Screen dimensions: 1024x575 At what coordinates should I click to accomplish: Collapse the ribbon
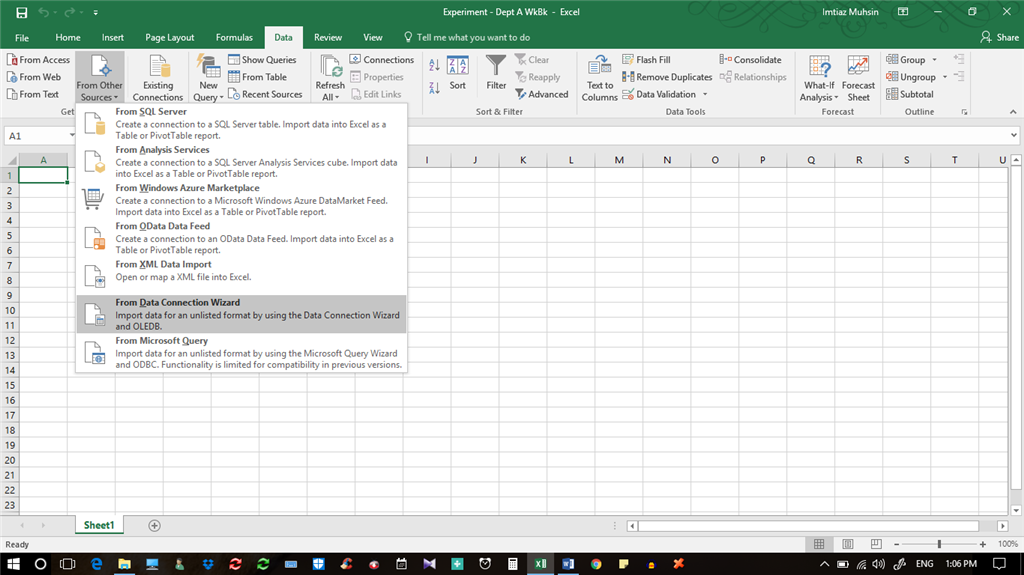[x=1013, y=112]
